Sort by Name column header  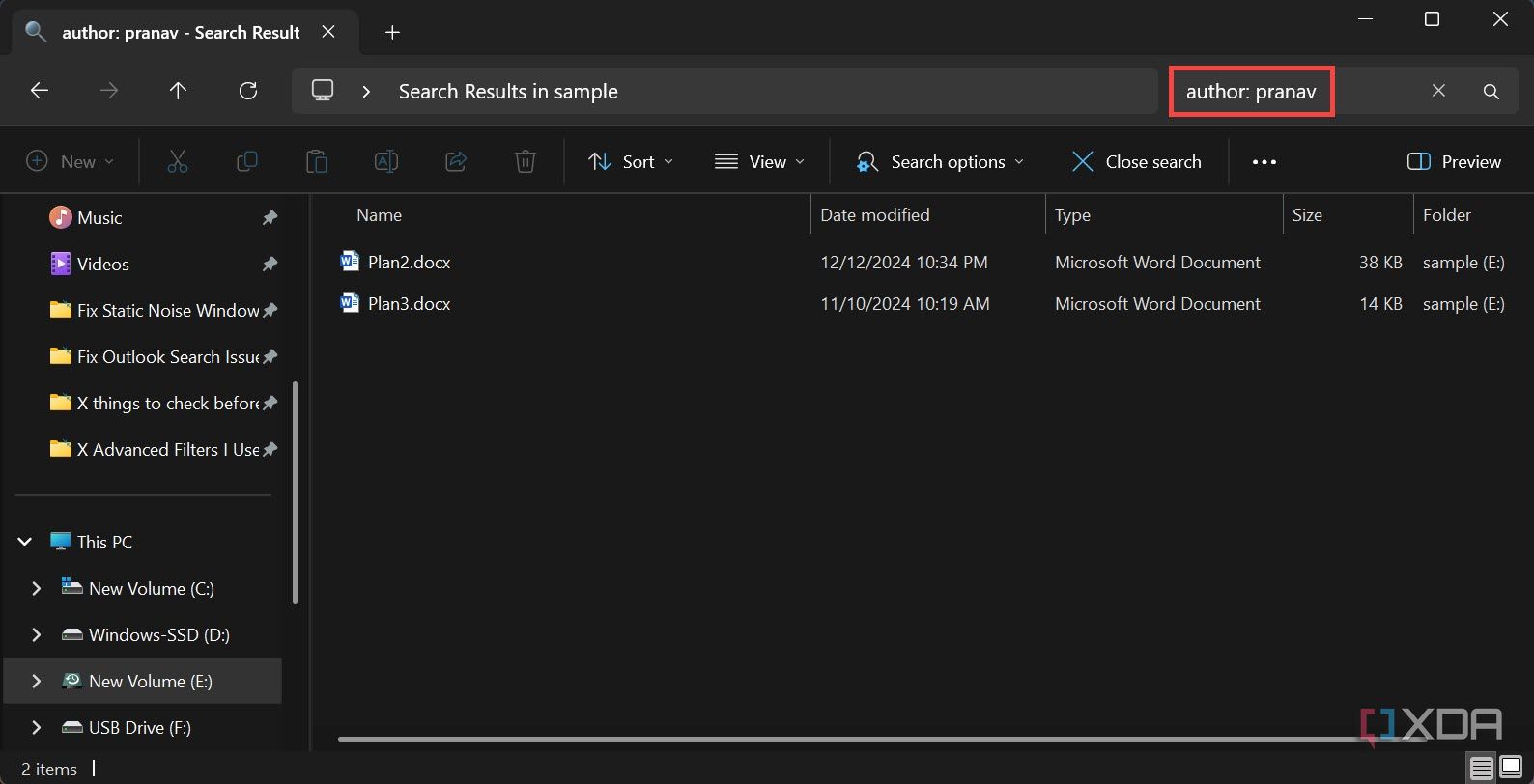click(x=379, y=215)
